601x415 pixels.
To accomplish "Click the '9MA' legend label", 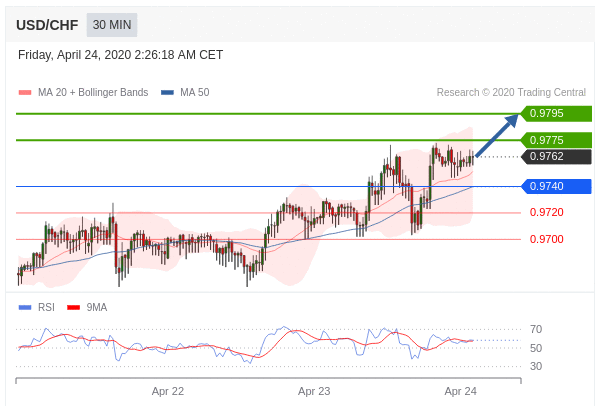I will [97, 307].
